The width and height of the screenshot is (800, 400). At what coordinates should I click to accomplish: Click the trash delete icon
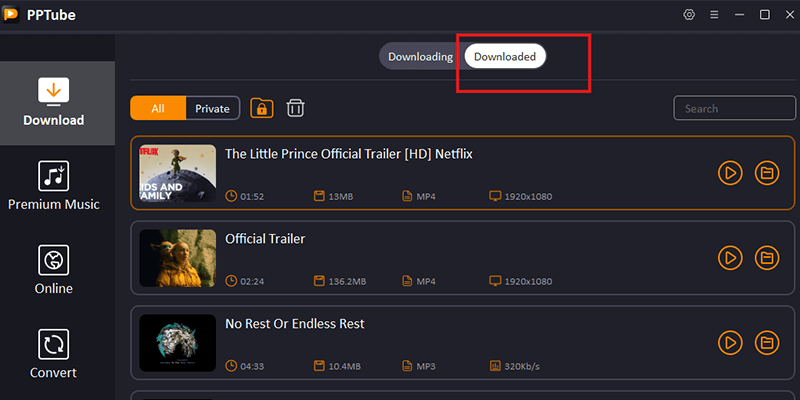click(296, 108)
